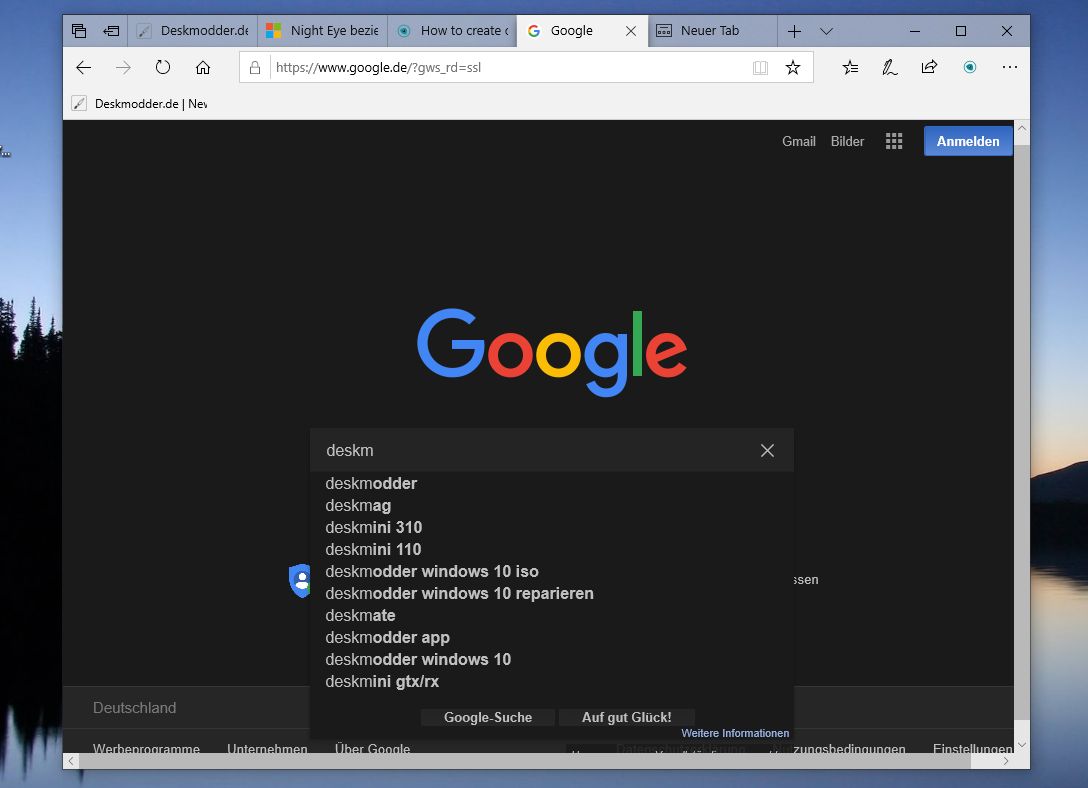The image size is (1088, 788).
Task: Open a new tab with plus button
Action: tap(794, 31)
